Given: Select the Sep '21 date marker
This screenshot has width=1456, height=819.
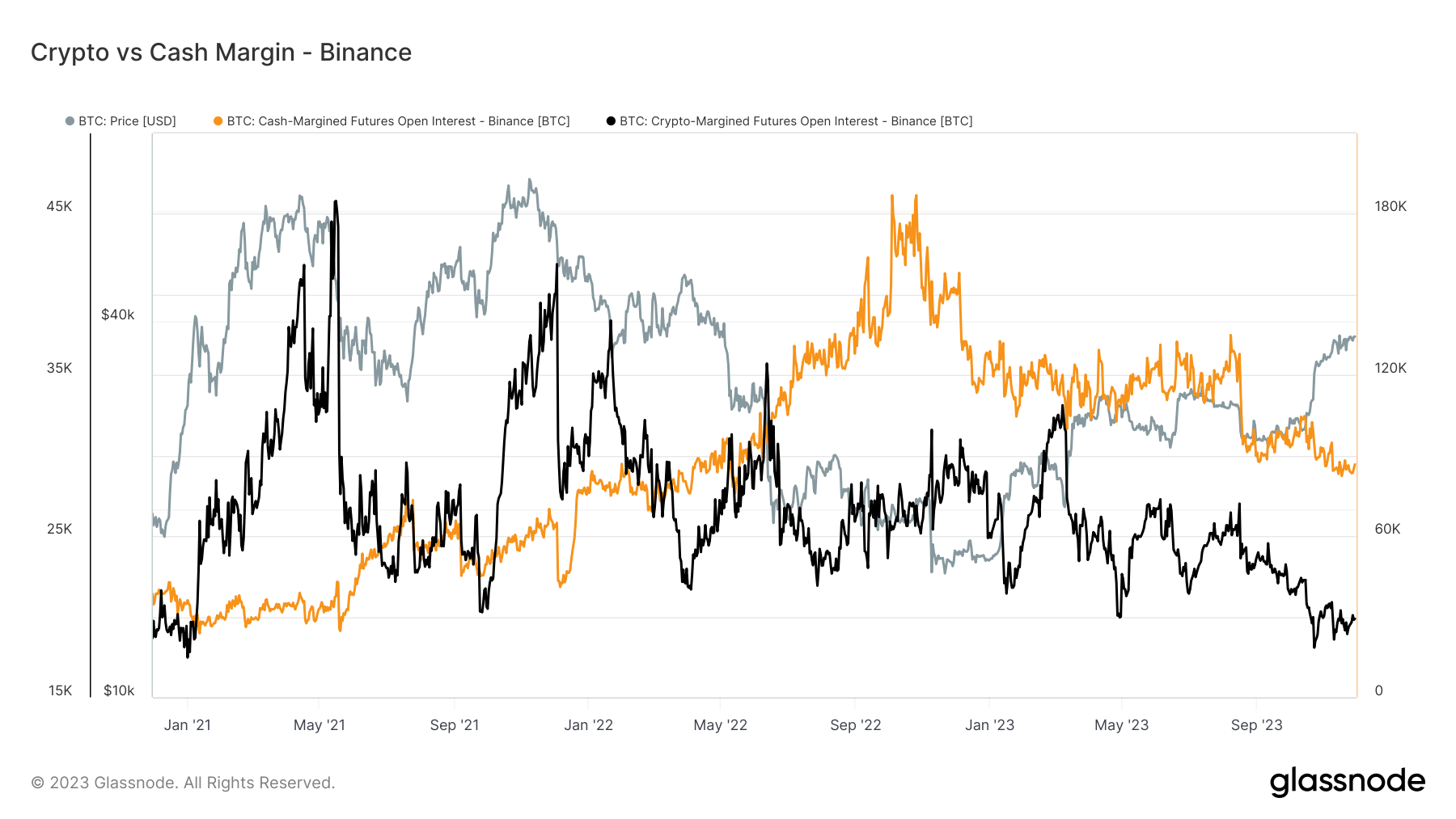Looking at the screenshot, I should 455,725.
